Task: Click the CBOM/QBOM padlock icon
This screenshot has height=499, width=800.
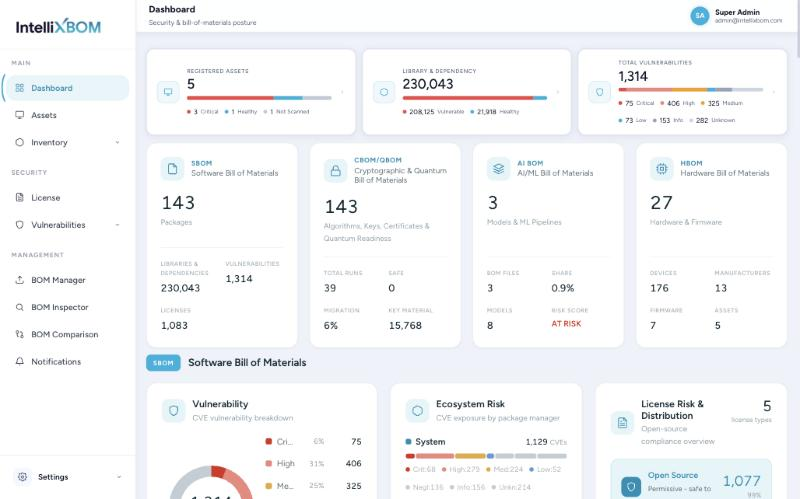Action: click(x=335, y=171)
